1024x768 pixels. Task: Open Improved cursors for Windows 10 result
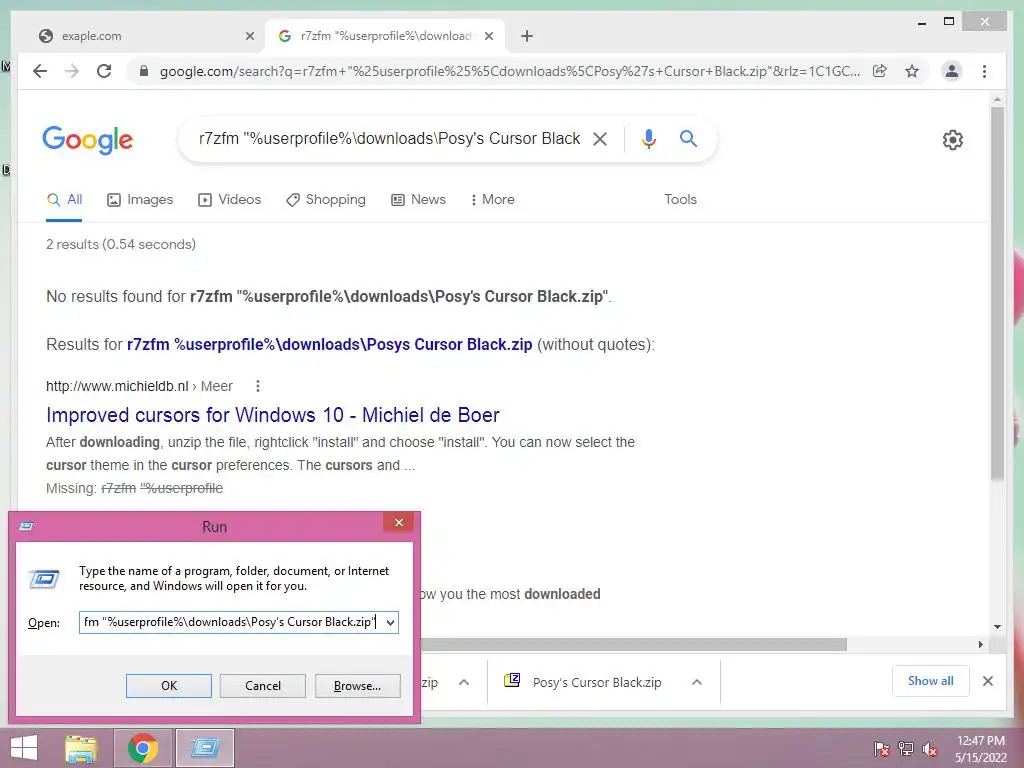[272, 415]
